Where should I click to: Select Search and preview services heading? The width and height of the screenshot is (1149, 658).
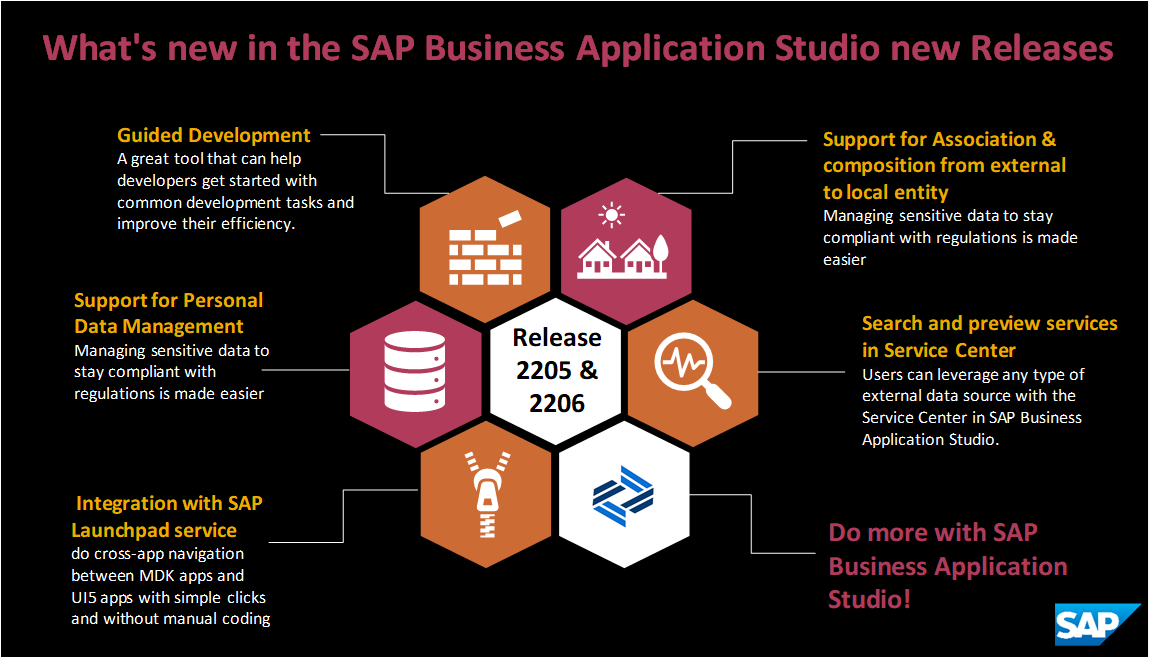tap(989, 336)
